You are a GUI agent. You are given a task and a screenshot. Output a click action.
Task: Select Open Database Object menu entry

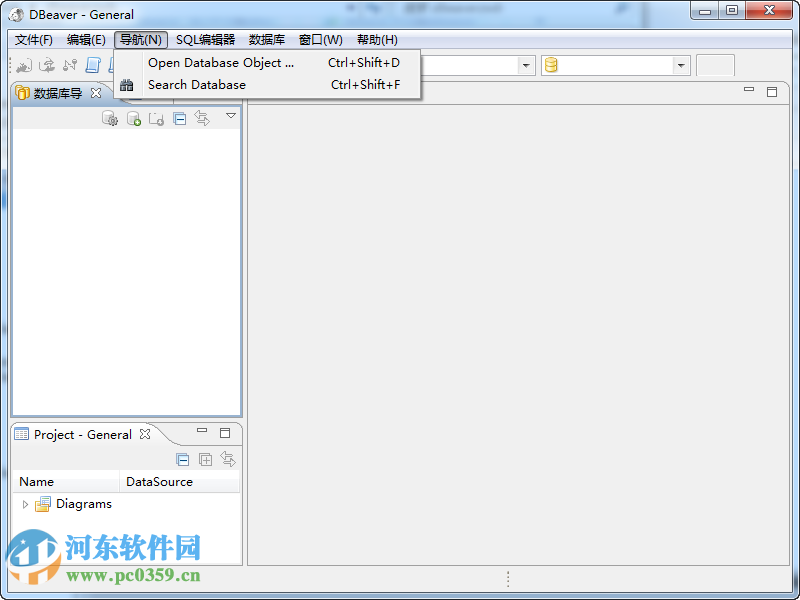pos(222,63)
